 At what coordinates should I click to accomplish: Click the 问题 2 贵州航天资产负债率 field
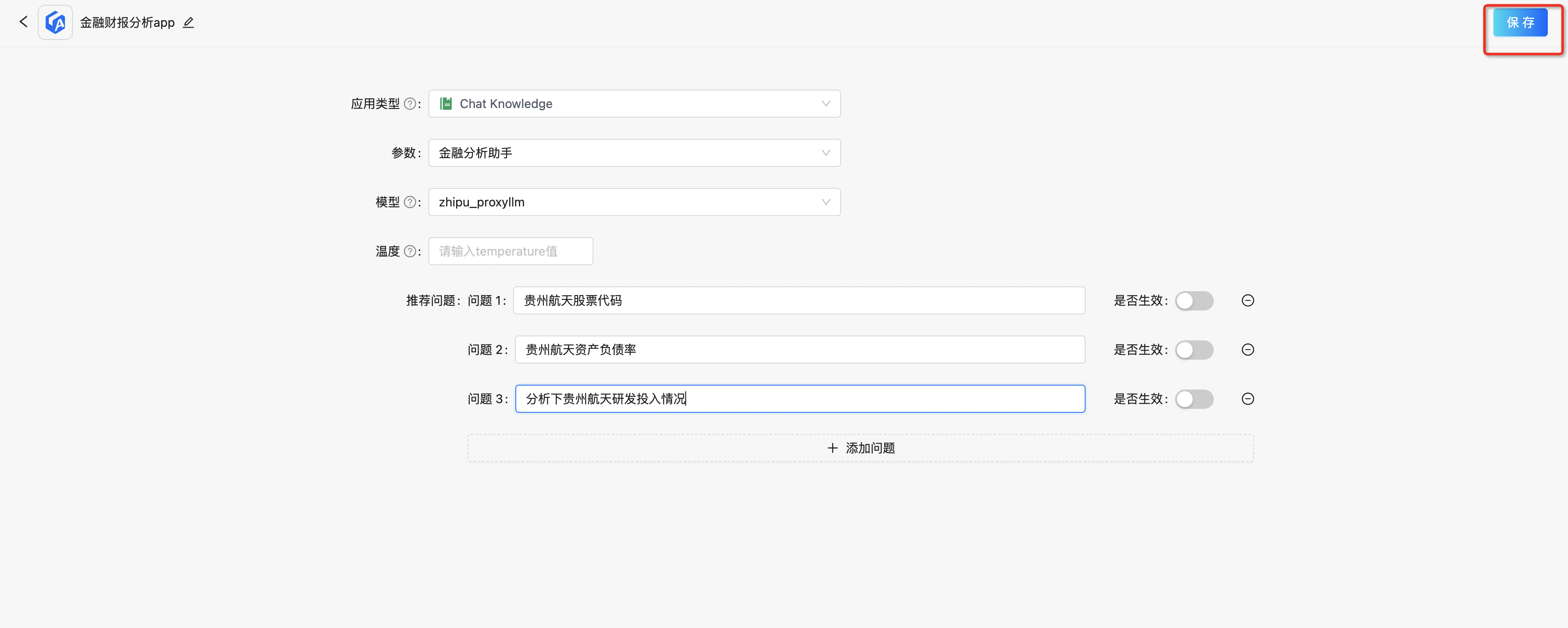coord(799,350)
